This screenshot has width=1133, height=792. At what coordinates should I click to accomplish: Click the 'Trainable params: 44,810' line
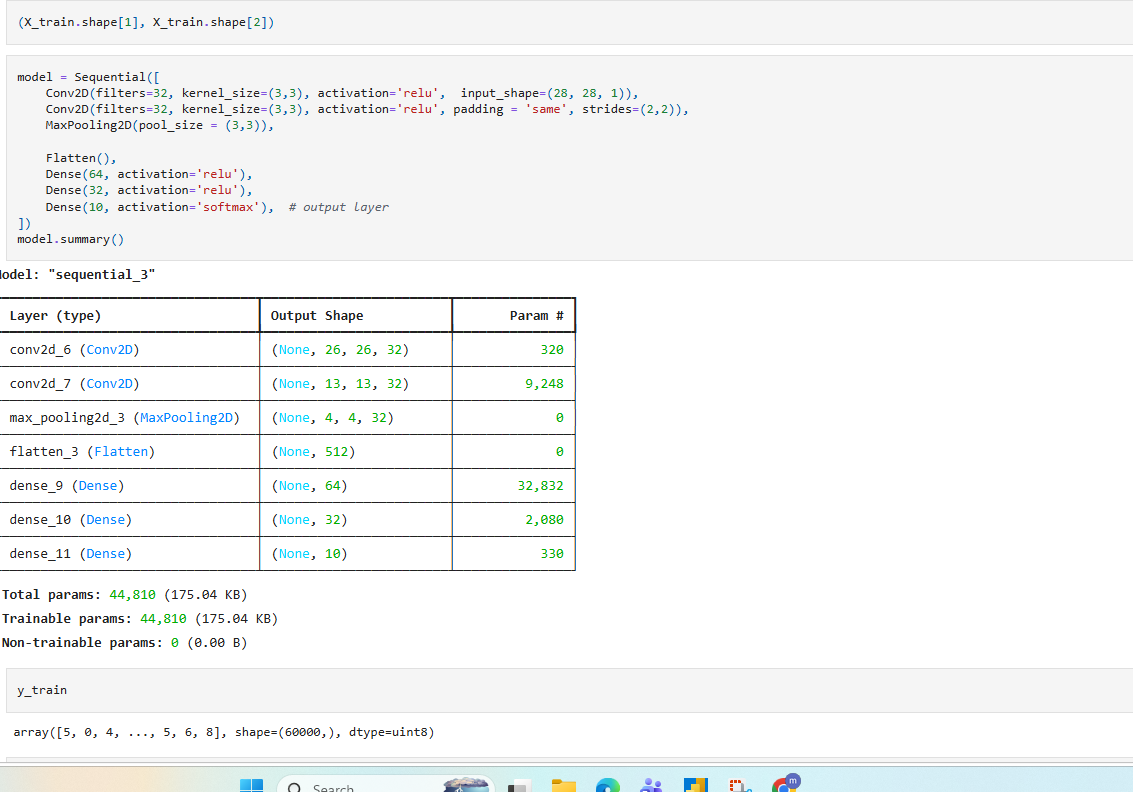139,619
